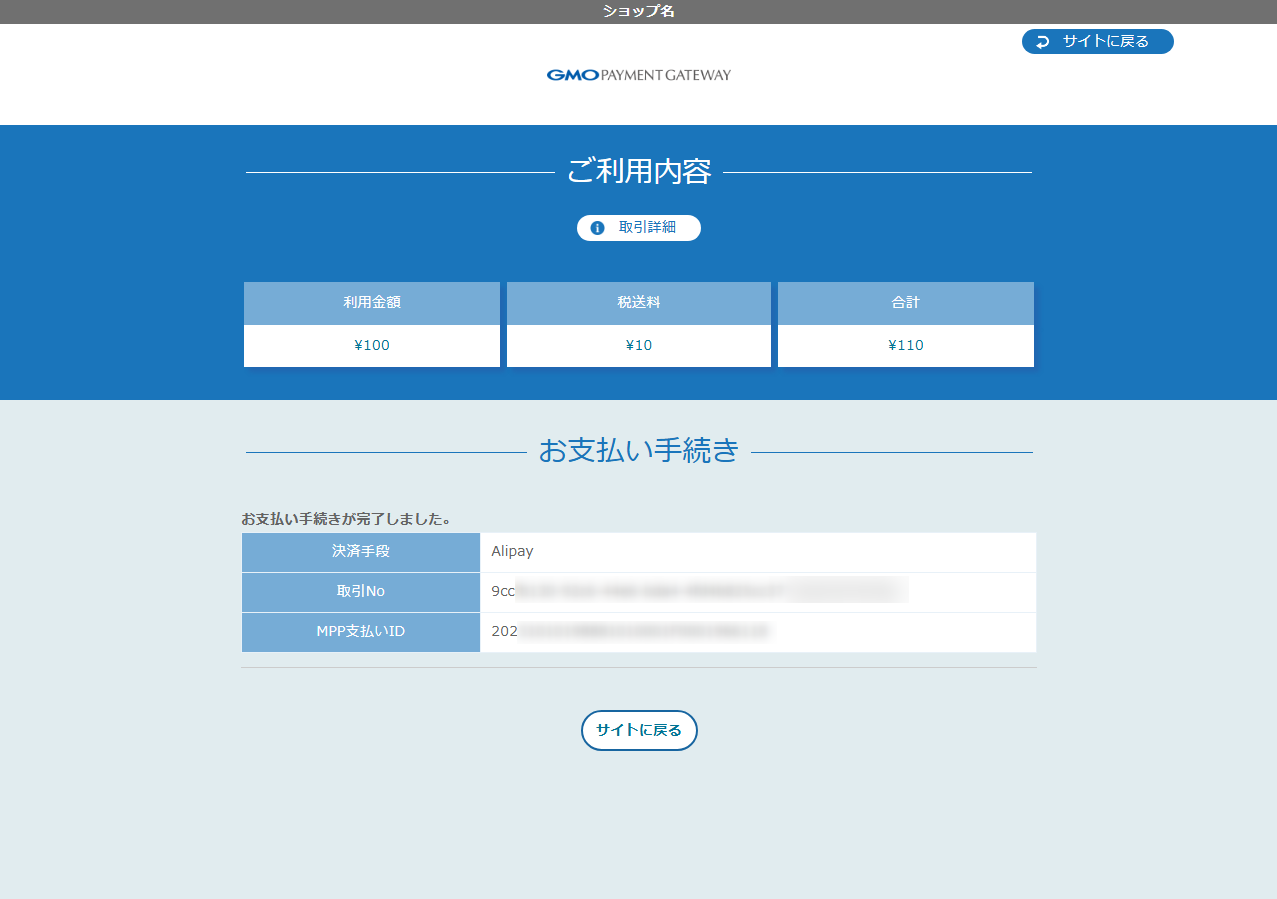Select the ¥110 total cell
This screenshot has height=899, width=1277.
905,345
